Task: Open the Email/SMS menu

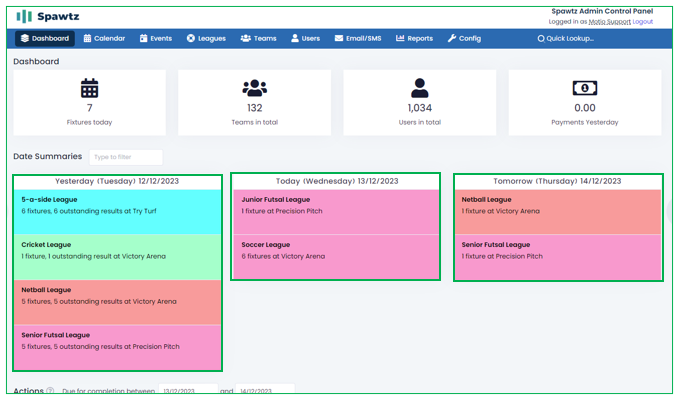Action: click(x=358, y=38)
